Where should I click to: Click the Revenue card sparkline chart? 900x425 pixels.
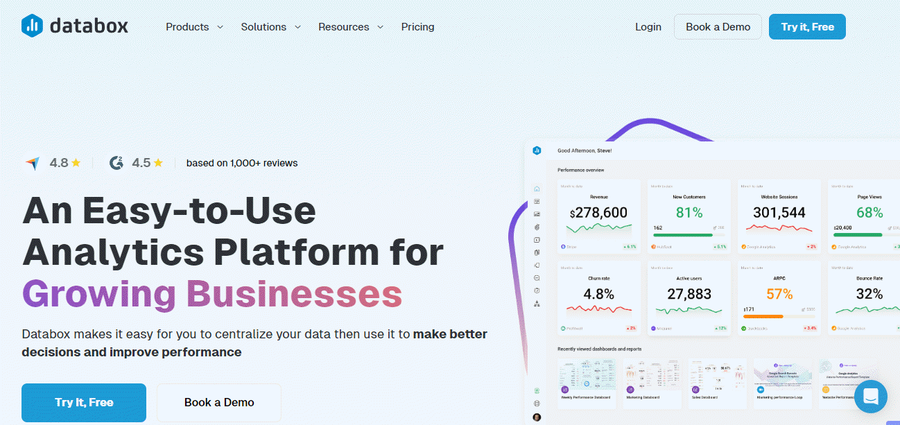click(599, 229)
